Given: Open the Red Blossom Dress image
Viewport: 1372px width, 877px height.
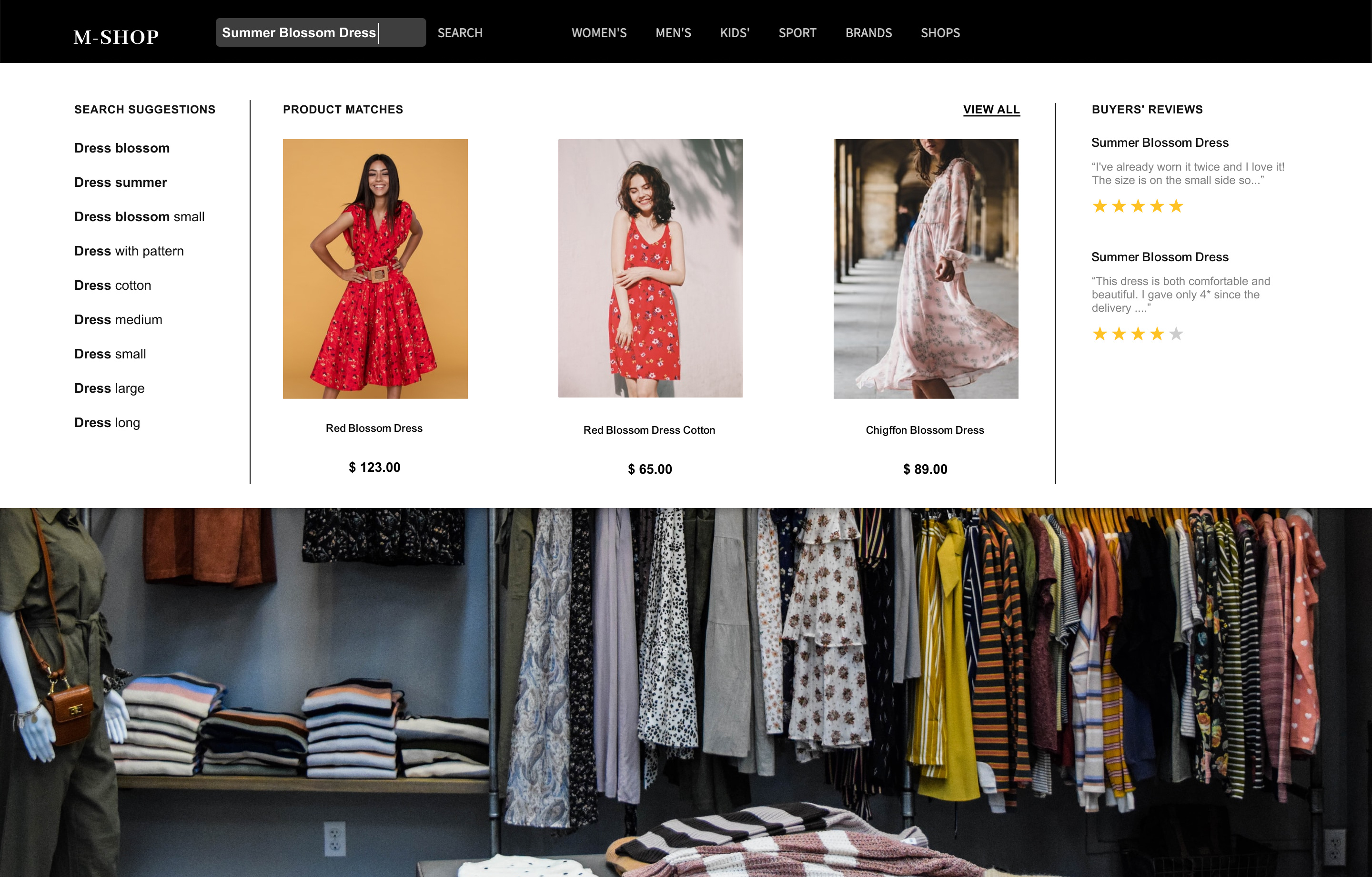Looking at the screenshot, I should pyautogui.click(x=375, y=268).
